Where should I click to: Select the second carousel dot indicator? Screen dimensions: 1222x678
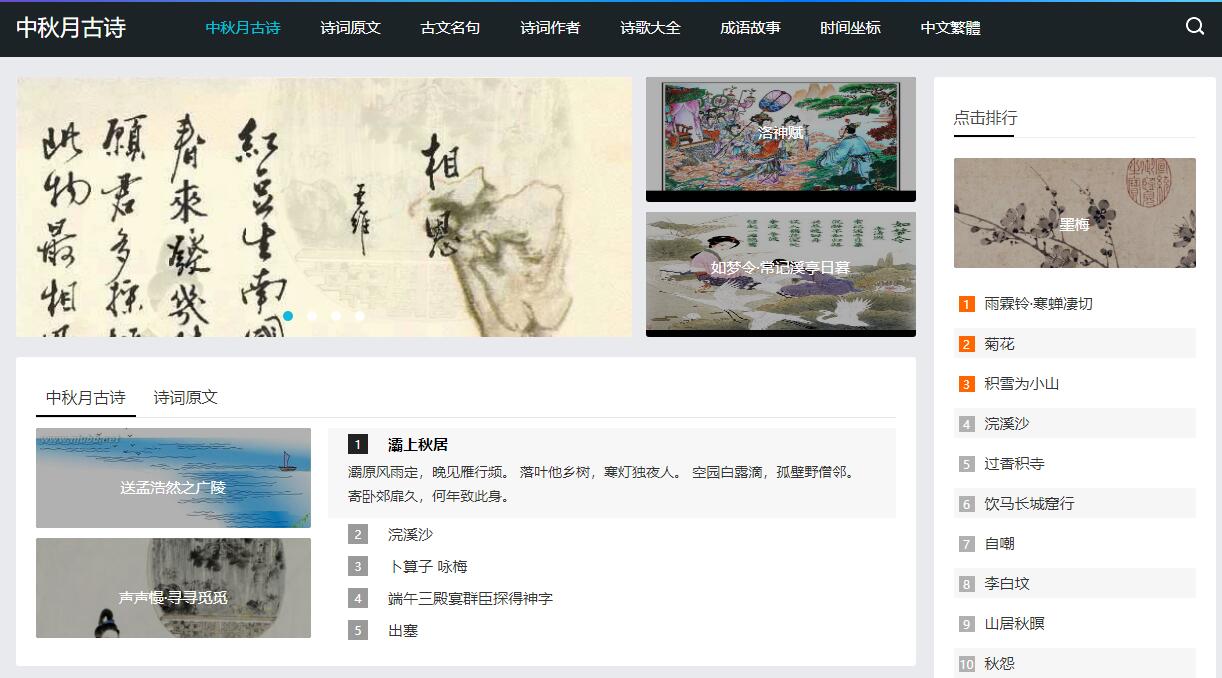click(x=312, y=316)
